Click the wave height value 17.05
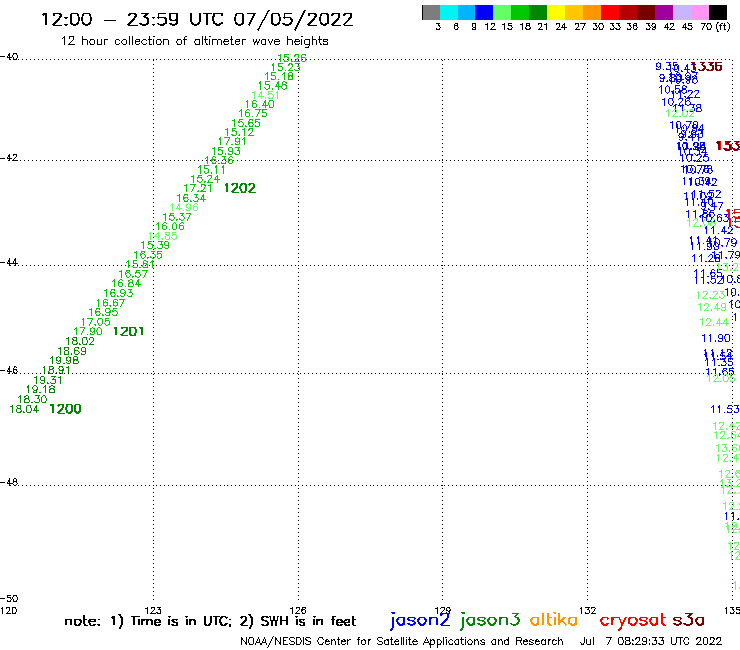The width and height of the screenshot is (740, 650). (96, 322)
